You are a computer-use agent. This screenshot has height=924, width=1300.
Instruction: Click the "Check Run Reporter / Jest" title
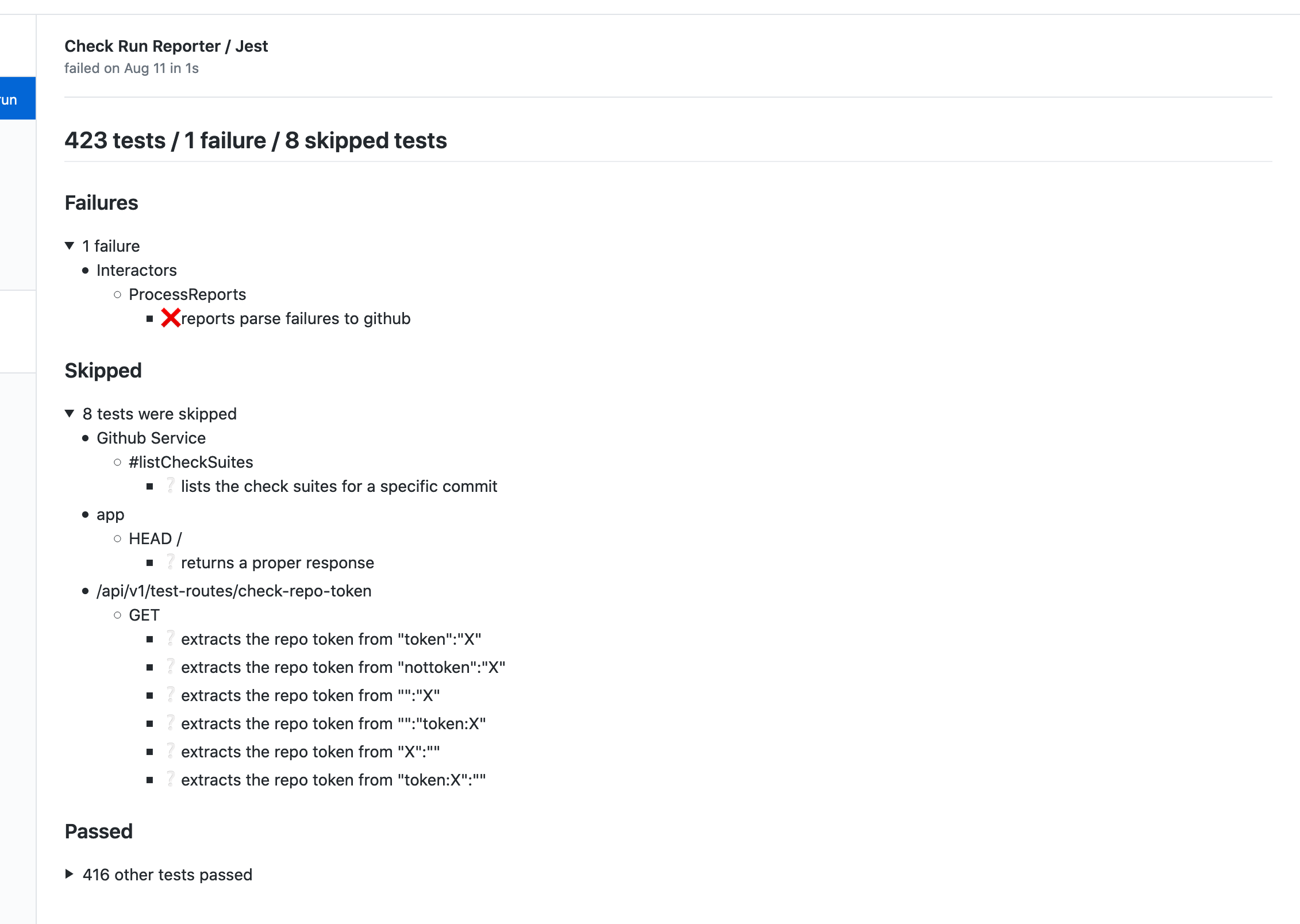coord(166,46)
